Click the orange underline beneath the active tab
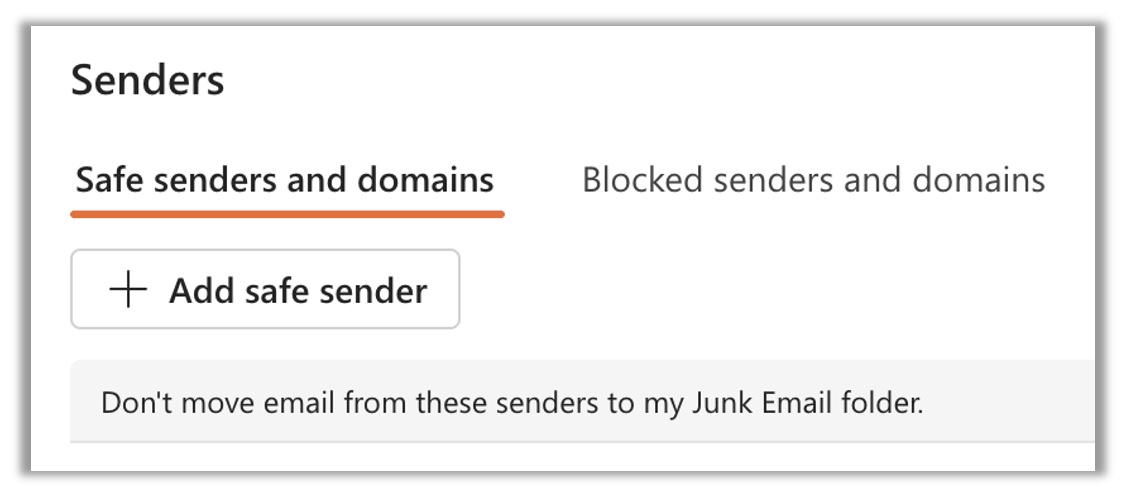 tap(287, 213)
